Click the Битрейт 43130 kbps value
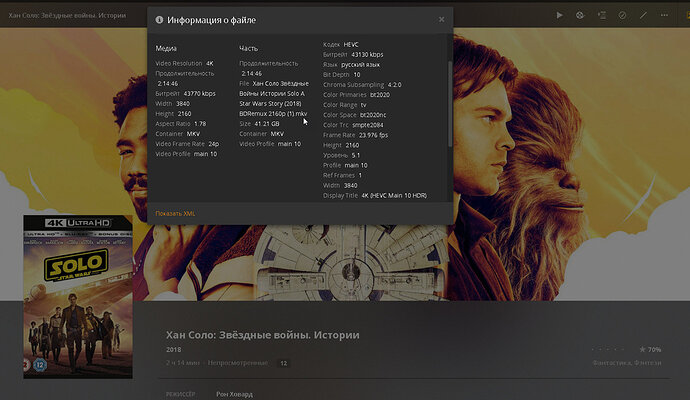This screenshot has height=400, width=690. click(x=367, y=55)
